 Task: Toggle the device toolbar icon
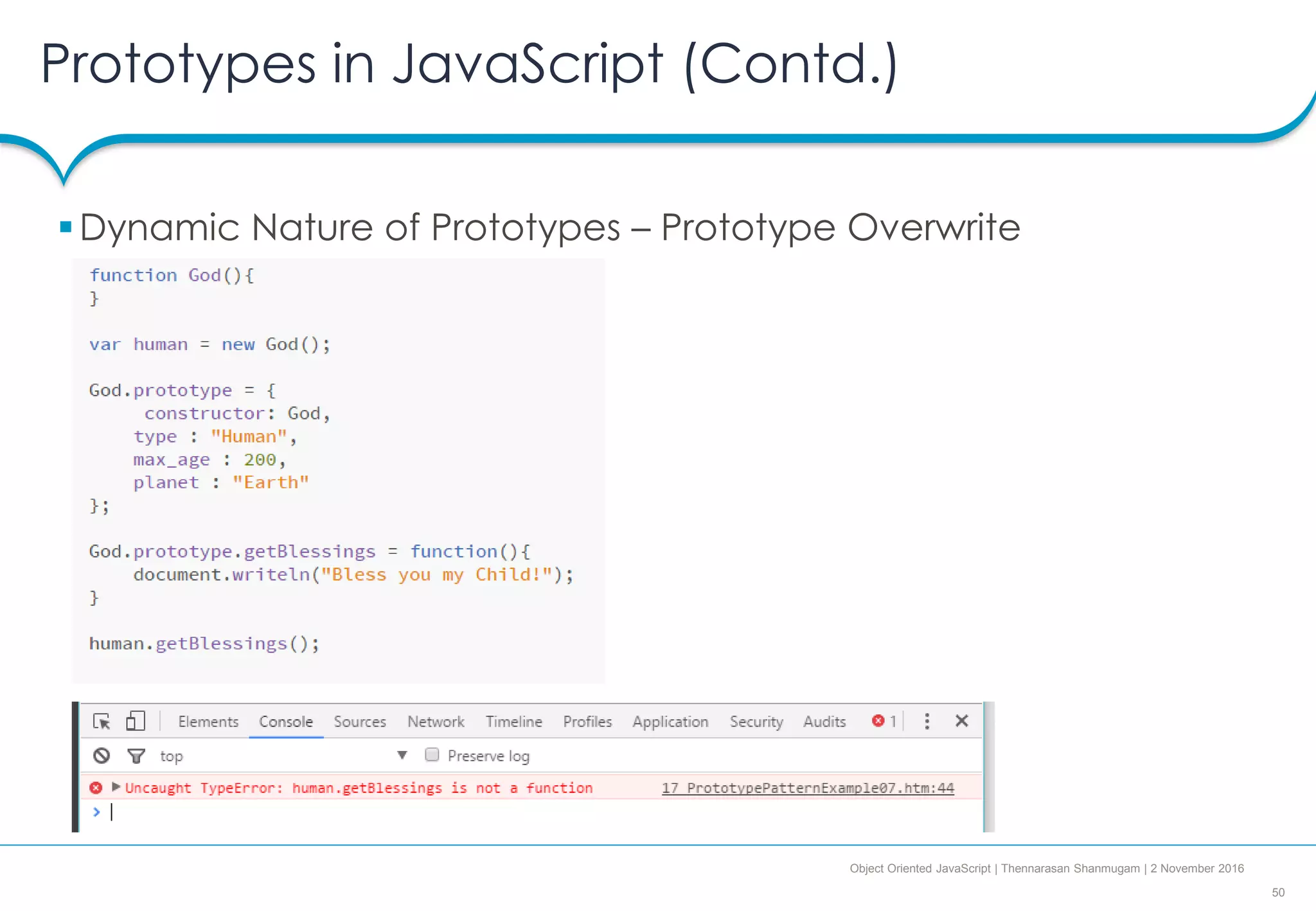[x=135, y=721]
